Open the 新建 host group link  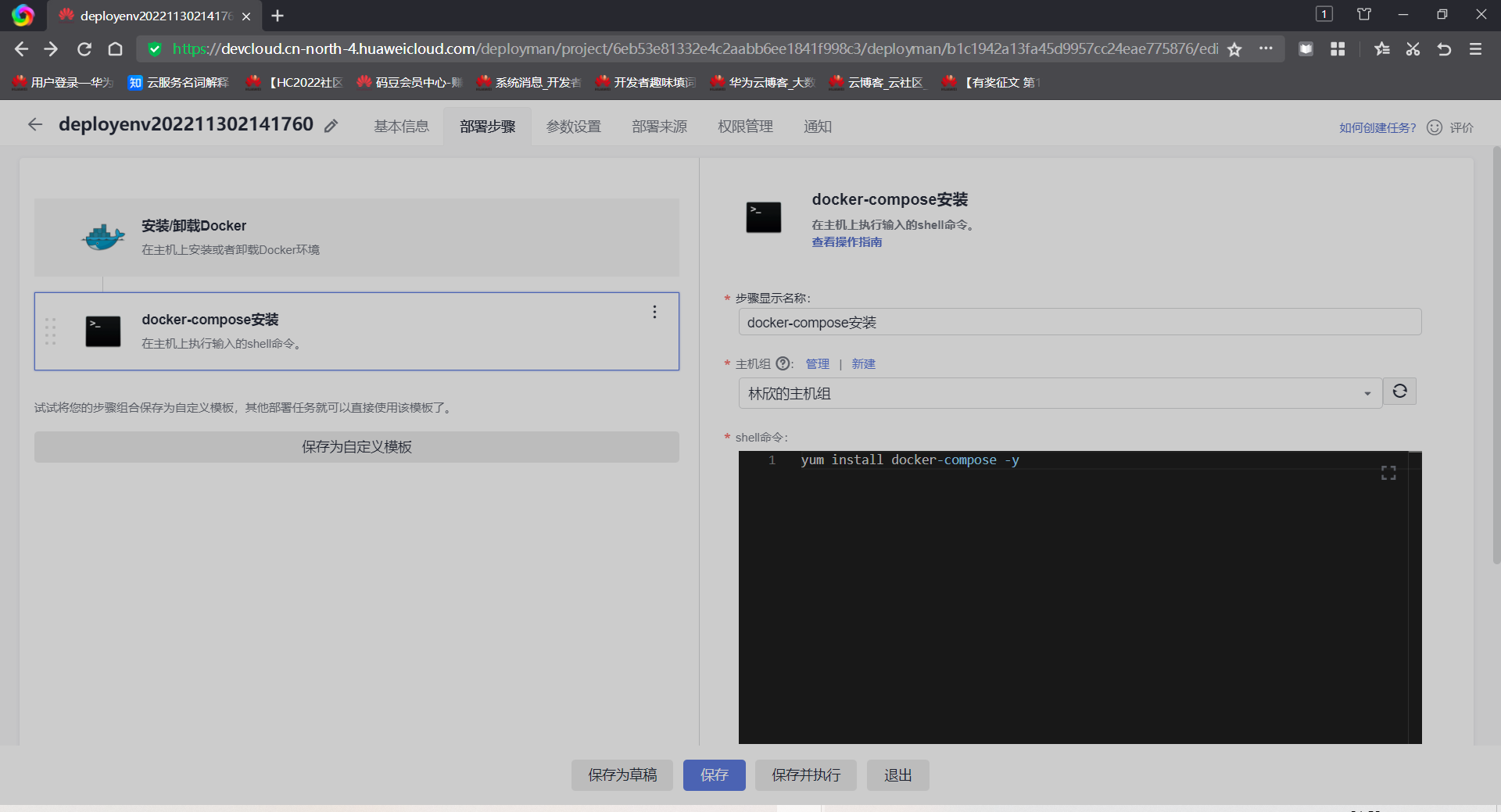coord(864,364)
